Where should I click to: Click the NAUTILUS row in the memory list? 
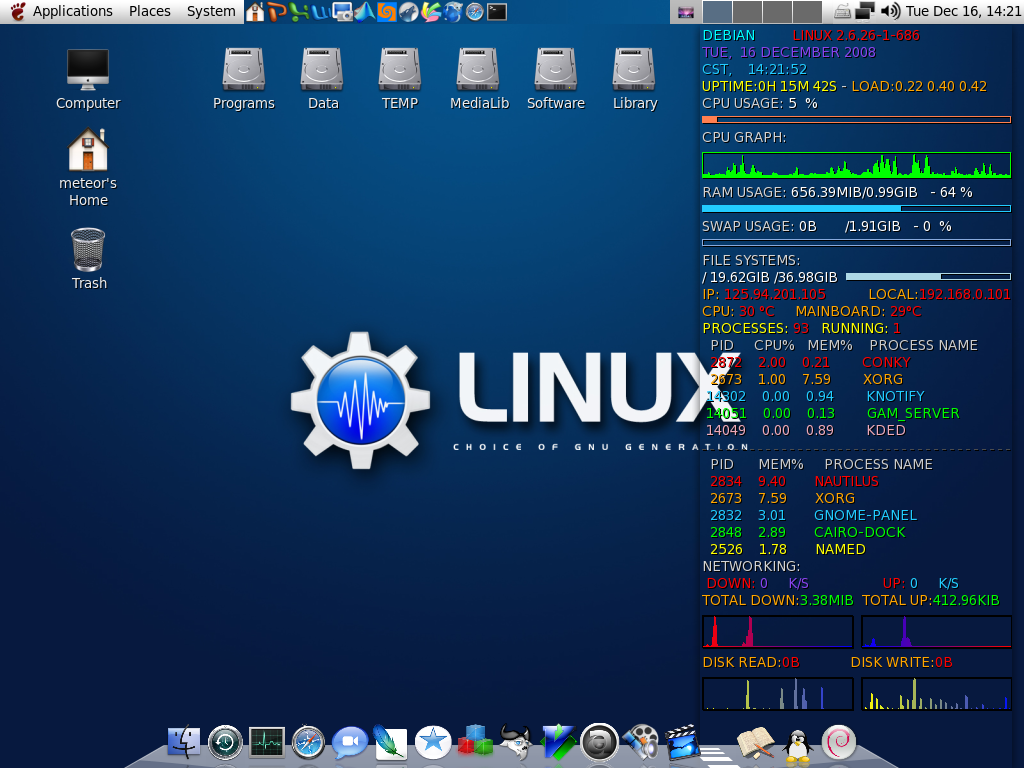tap(794, 481)
